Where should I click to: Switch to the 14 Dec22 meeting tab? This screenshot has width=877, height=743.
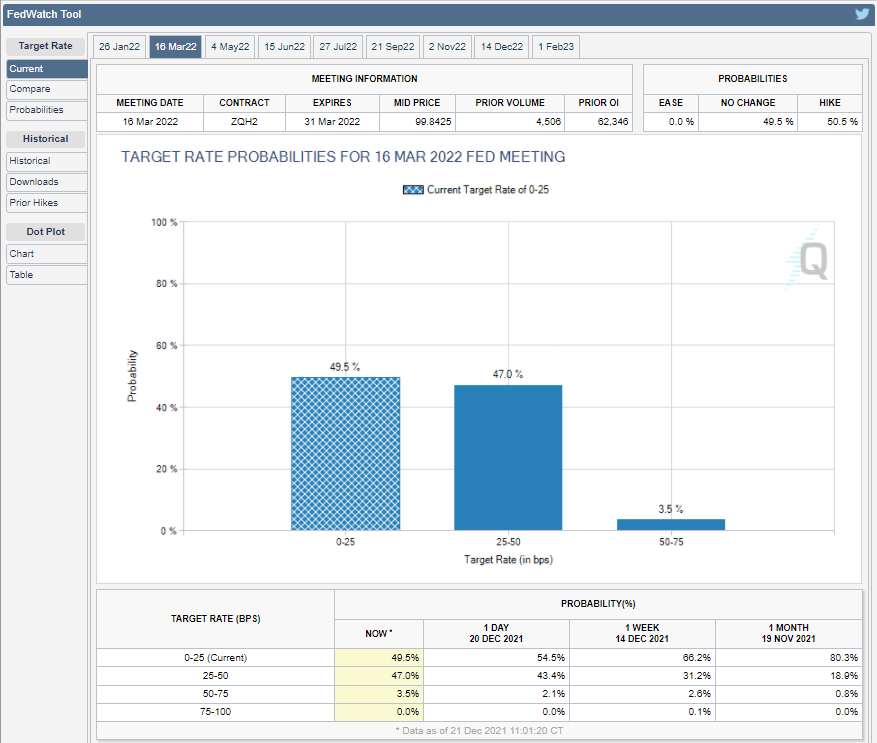[501, 47]
